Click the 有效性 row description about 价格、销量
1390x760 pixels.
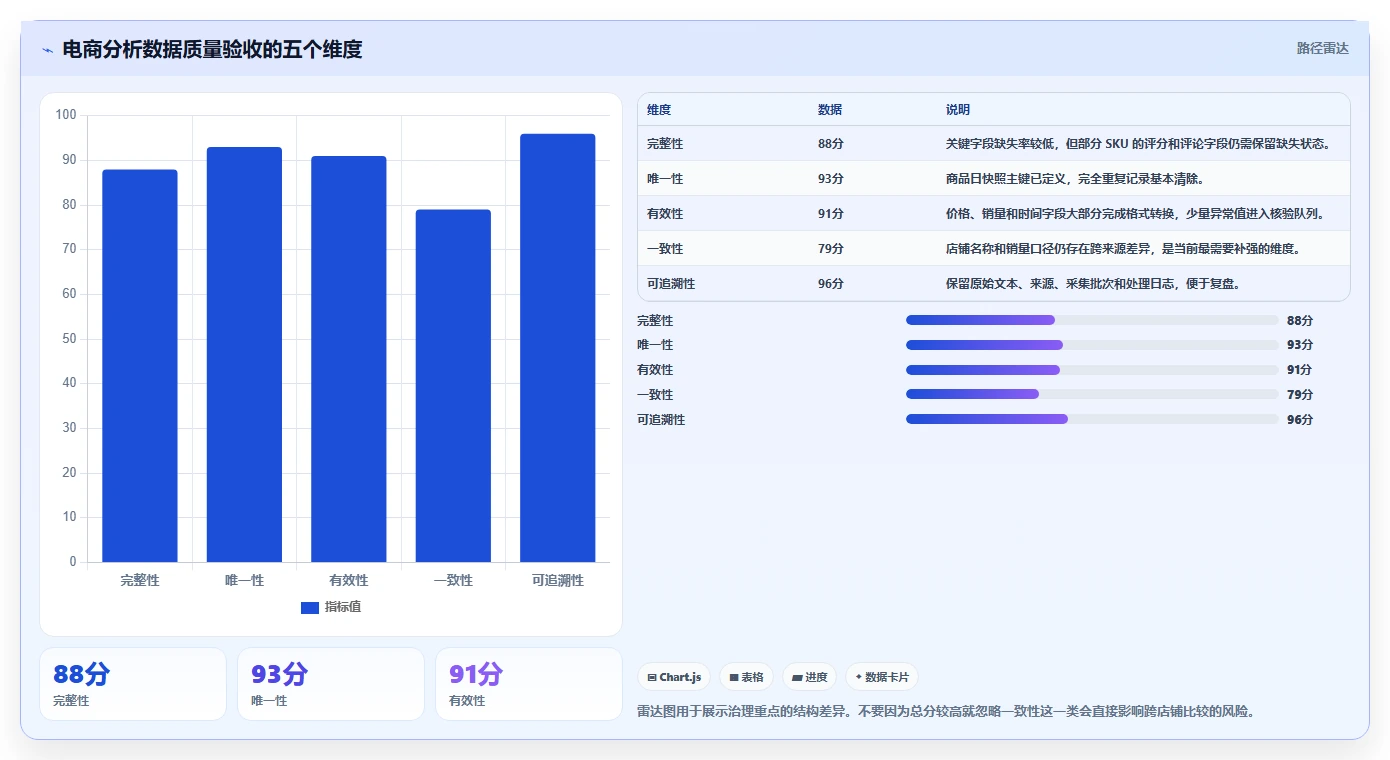[1135, 214]
